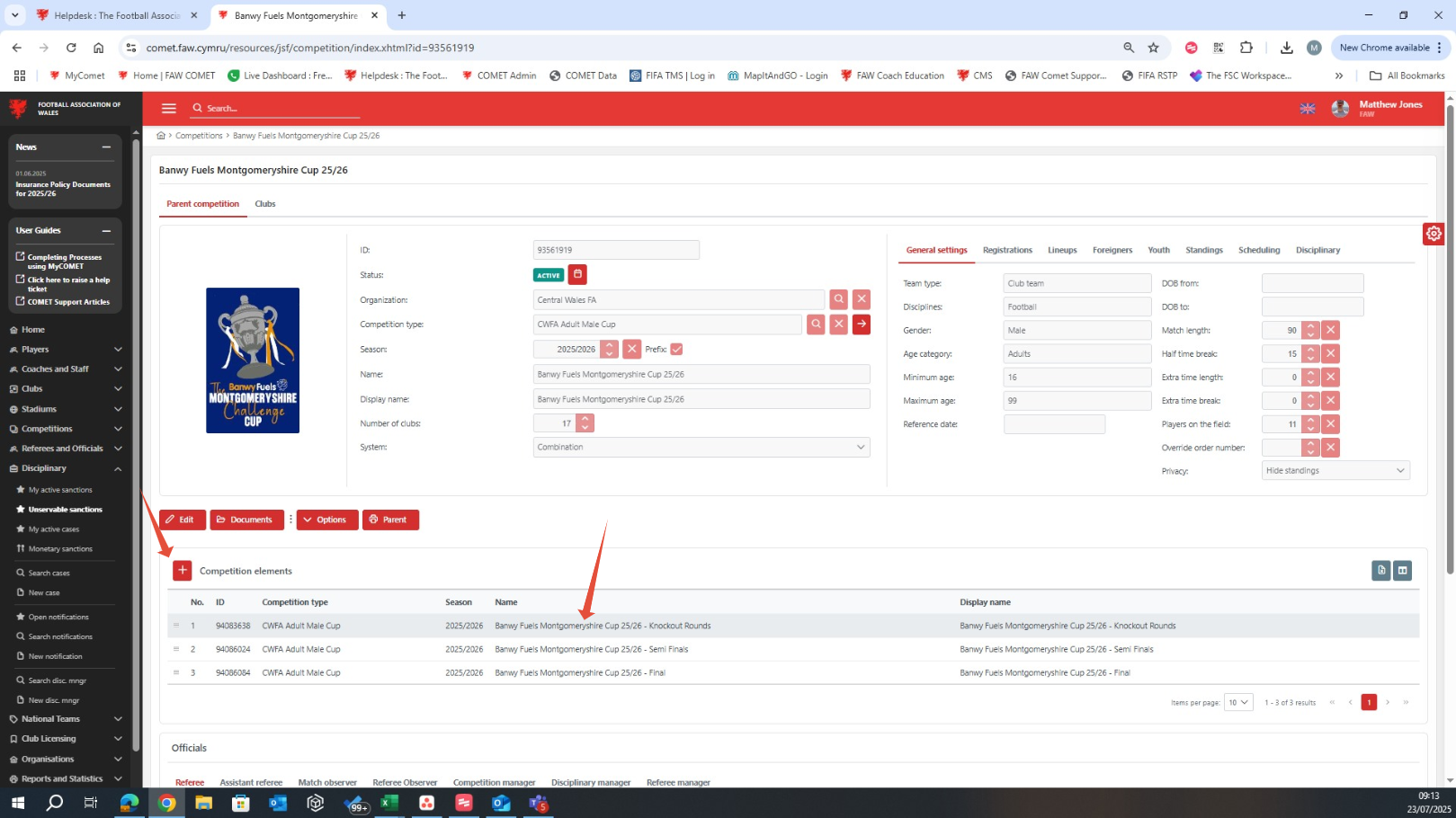Adjust Match length stepper arrows
This screenshot has width=1456, height=818.
pyautogui.click(x=1311, y=330)
